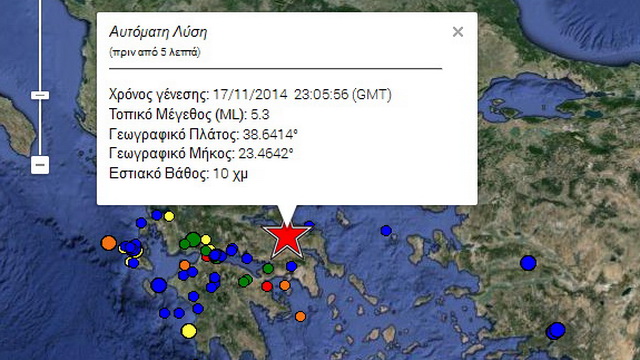Select the orange marker next to the red Corinth marker
Screen dimensions: 640x360
coord(285,285)
